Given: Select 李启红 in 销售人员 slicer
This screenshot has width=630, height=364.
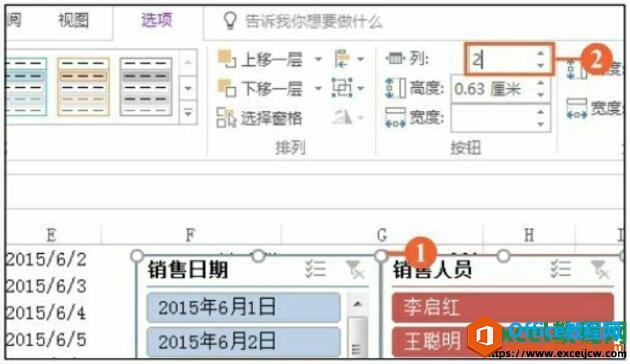Looking at the screenshot, I should [x=503, y=307].
